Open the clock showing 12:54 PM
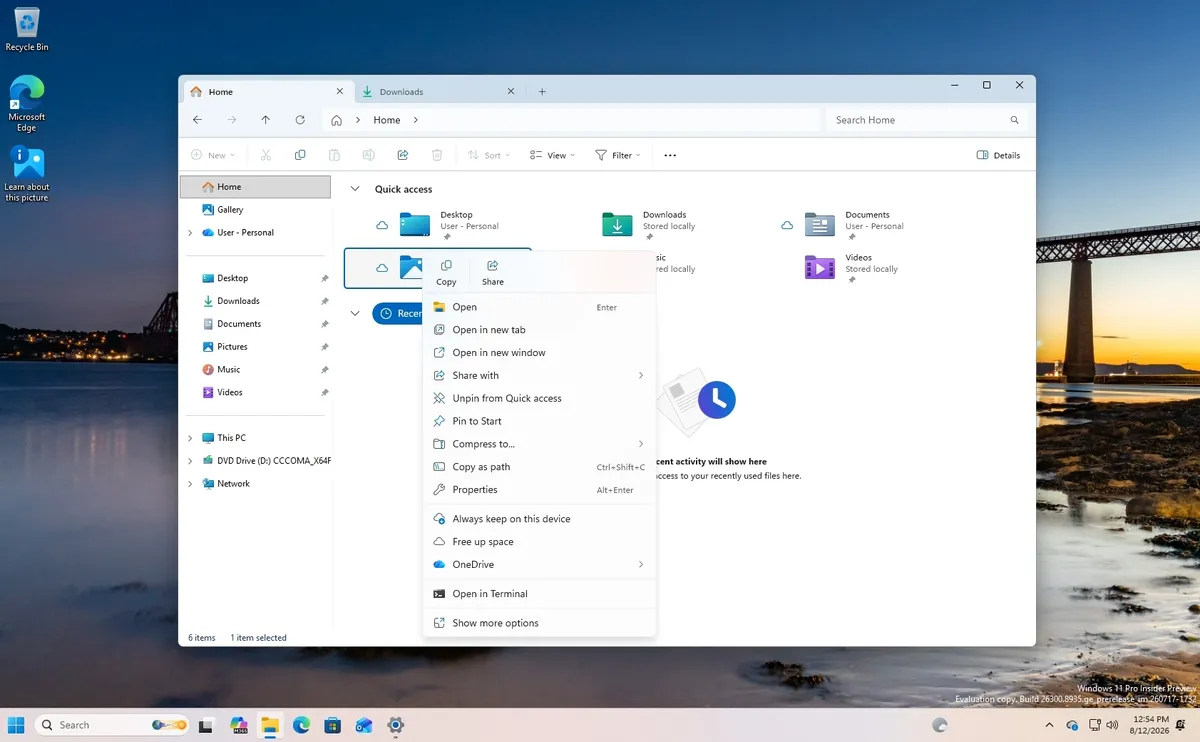Screen dimensions: 1200x742 [x=1148, y=725]
